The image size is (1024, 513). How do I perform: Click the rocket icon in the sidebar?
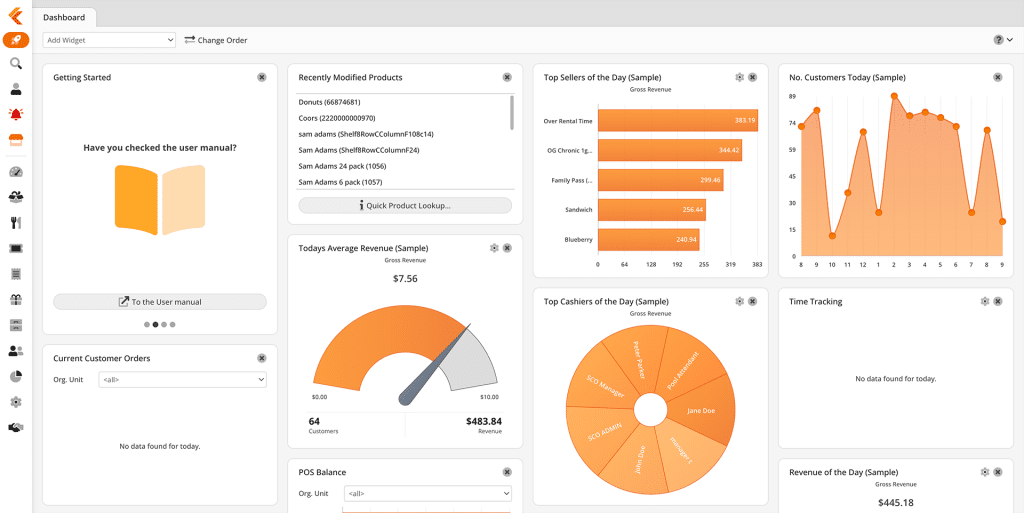pos(16,40)
